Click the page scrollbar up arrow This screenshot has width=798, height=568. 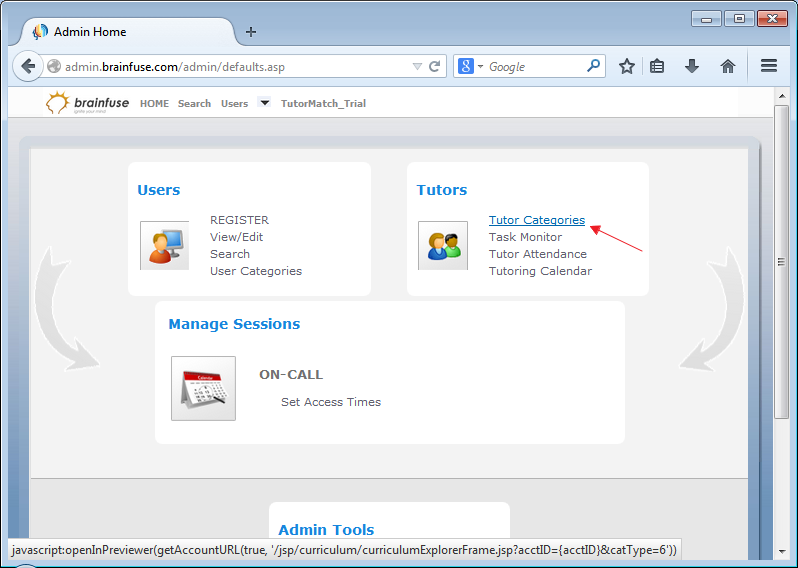pos(782,96)
